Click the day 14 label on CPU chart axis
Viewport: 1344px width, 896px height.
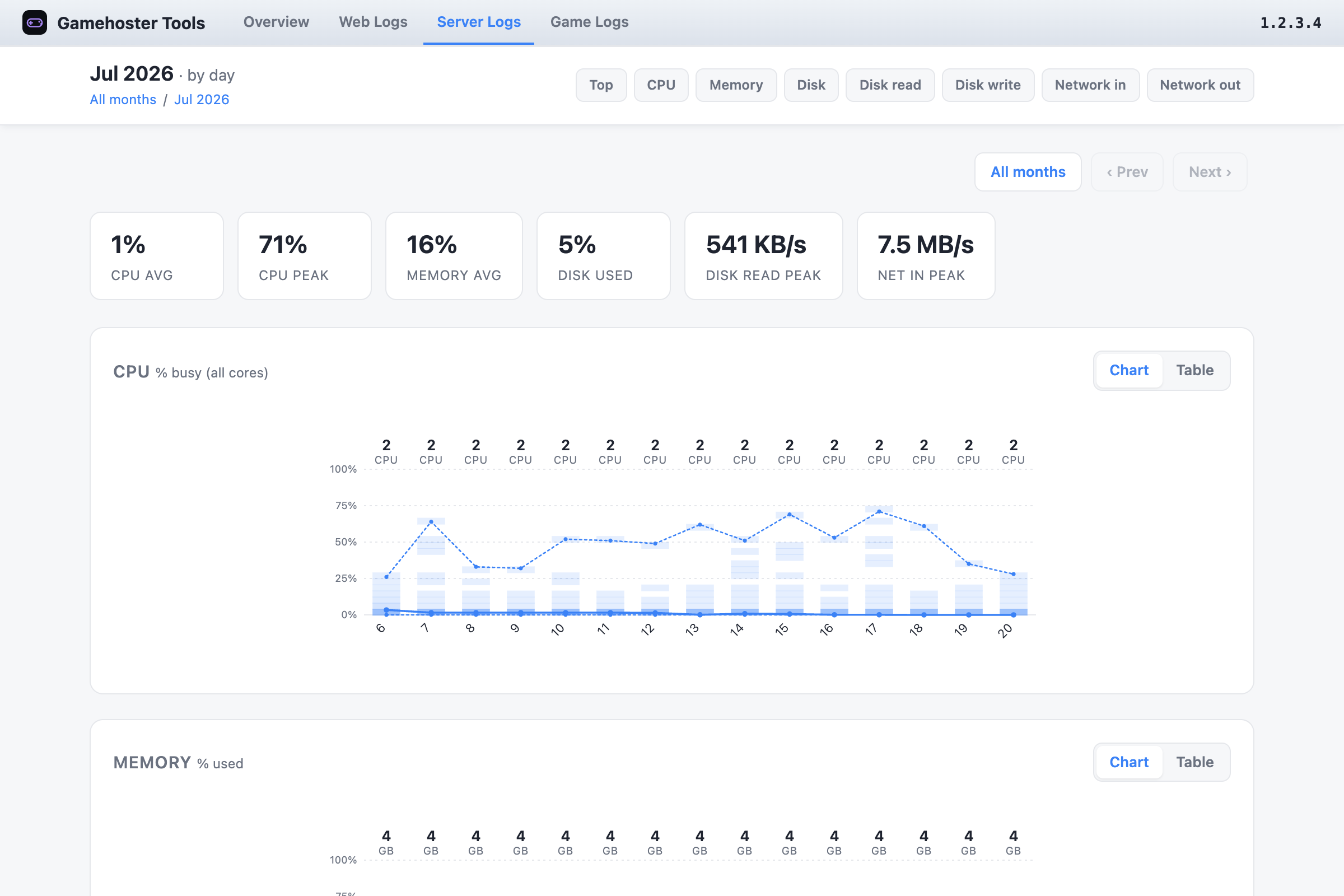pos(737,629)
